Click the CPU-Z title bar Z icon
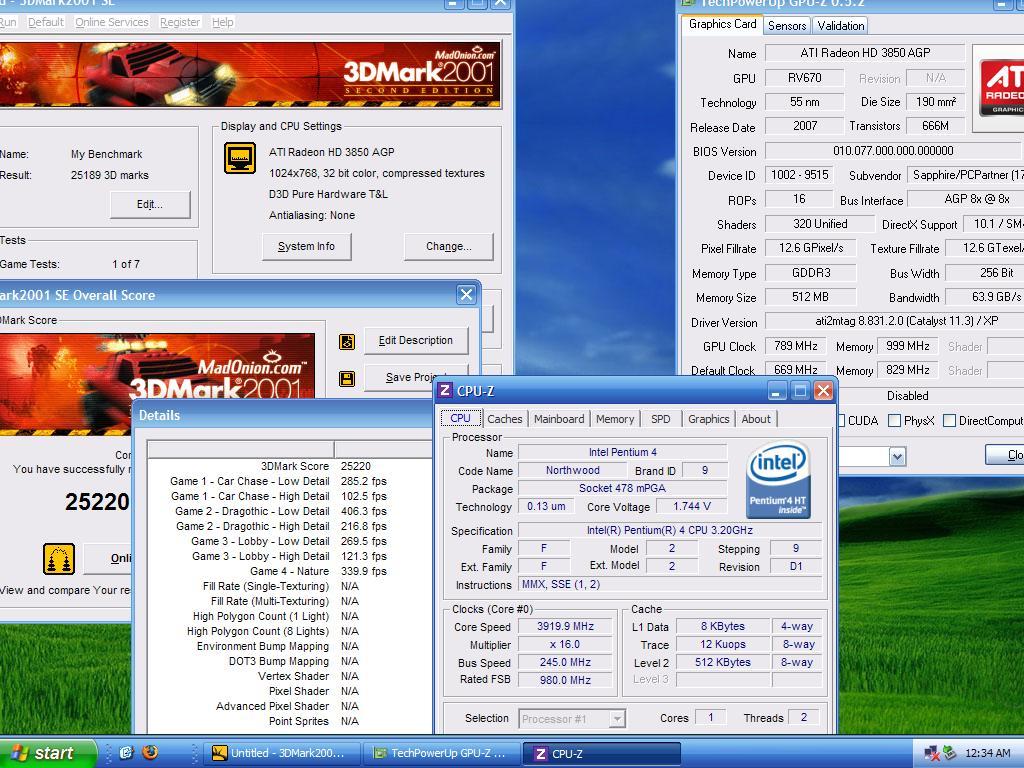Viewport: 1024px width, 768px height. point(445,391)
